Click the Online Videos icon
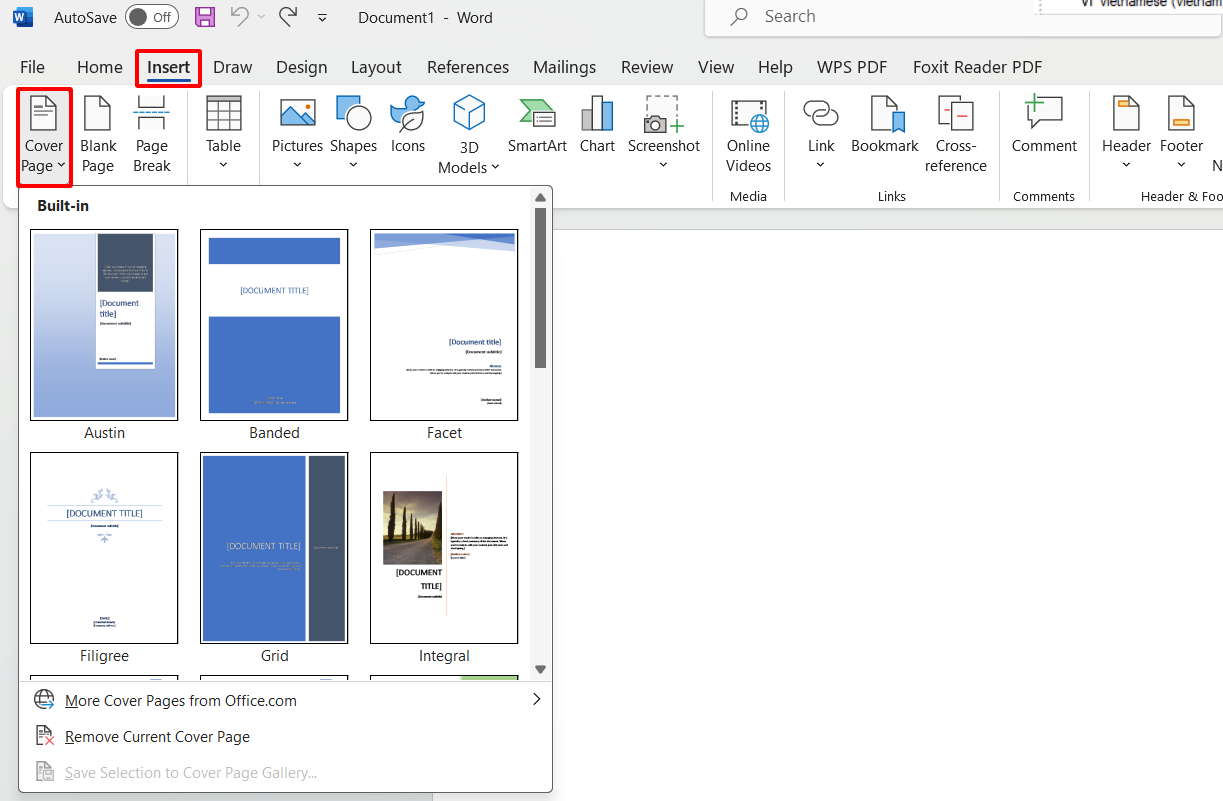This screenshot has height=801, width=1223. coord(748,134)
